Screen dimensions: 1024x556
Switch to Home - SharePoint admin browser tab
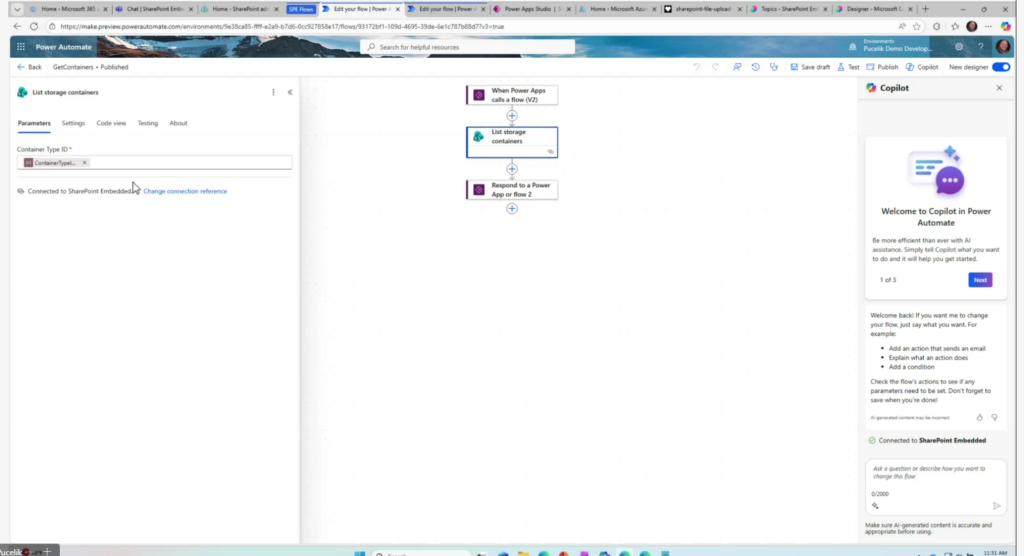coord(240,9)
